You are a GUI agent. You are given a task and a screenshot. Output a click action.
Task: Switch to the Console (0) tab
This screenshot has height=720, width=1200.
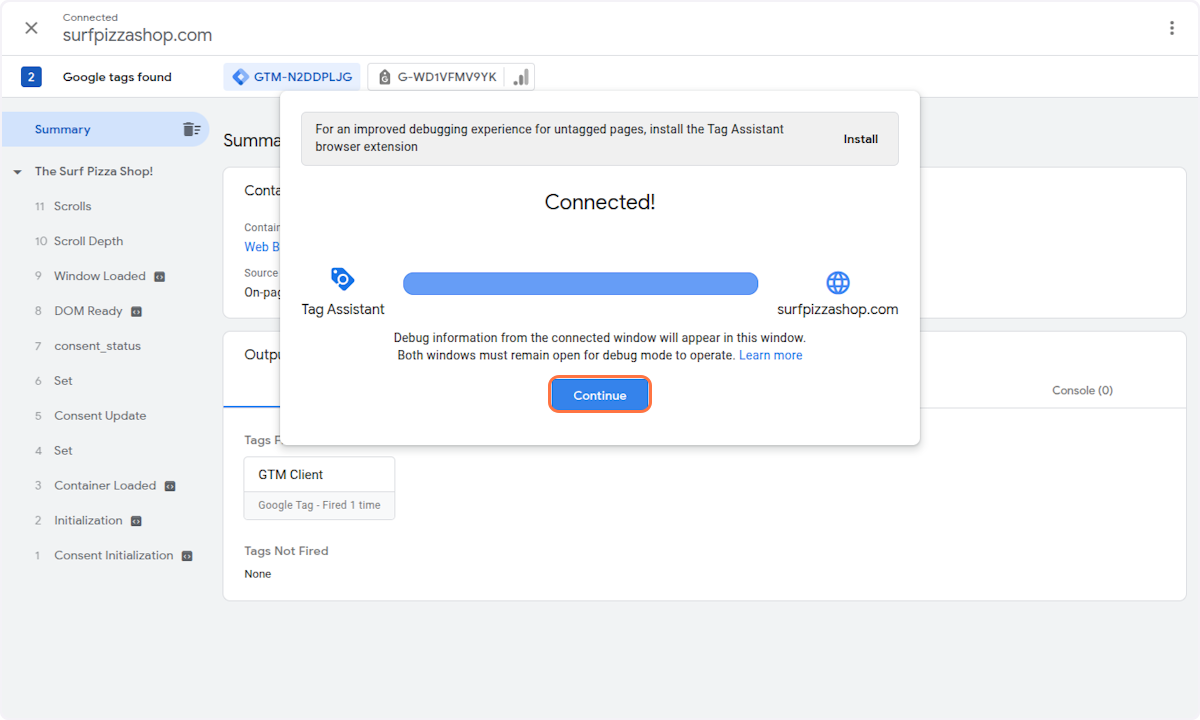(1082, 390)
